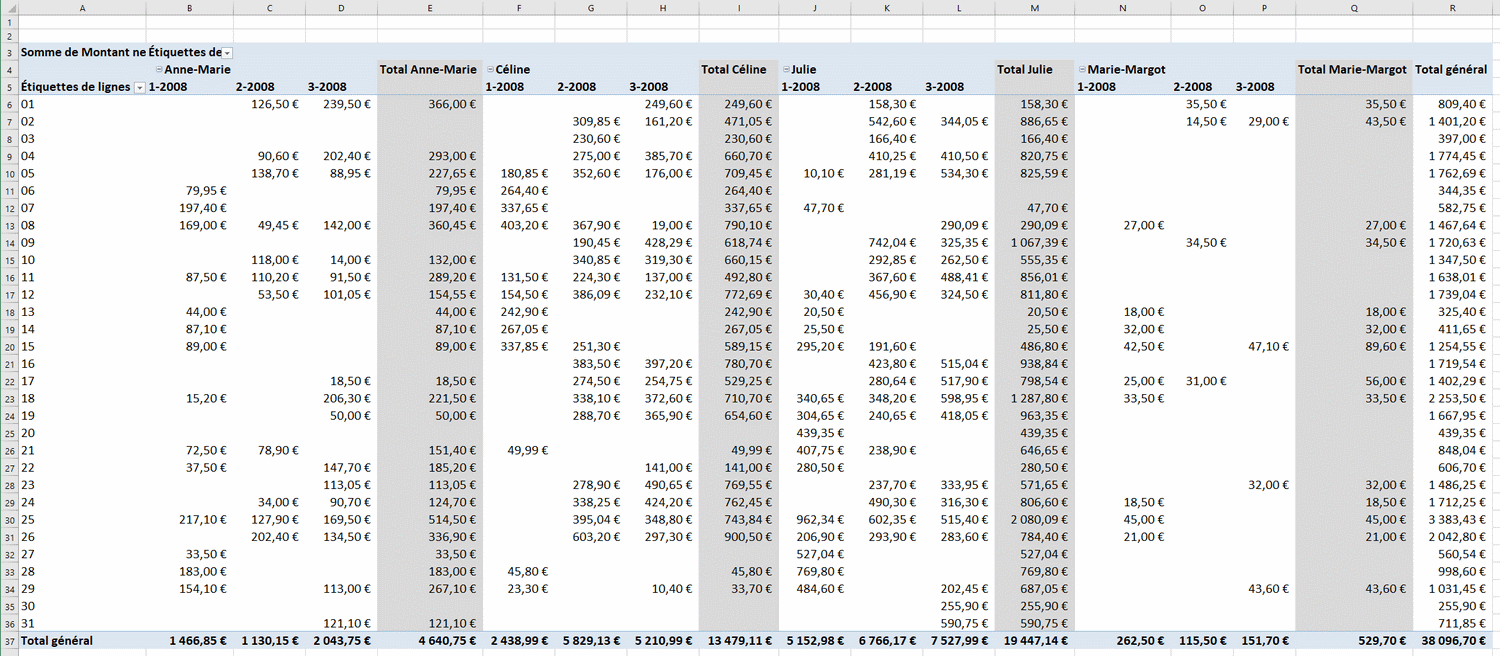Collapse the Marie-Margot column group
The image size is (1500, 656).
[x=1082, y=70]
